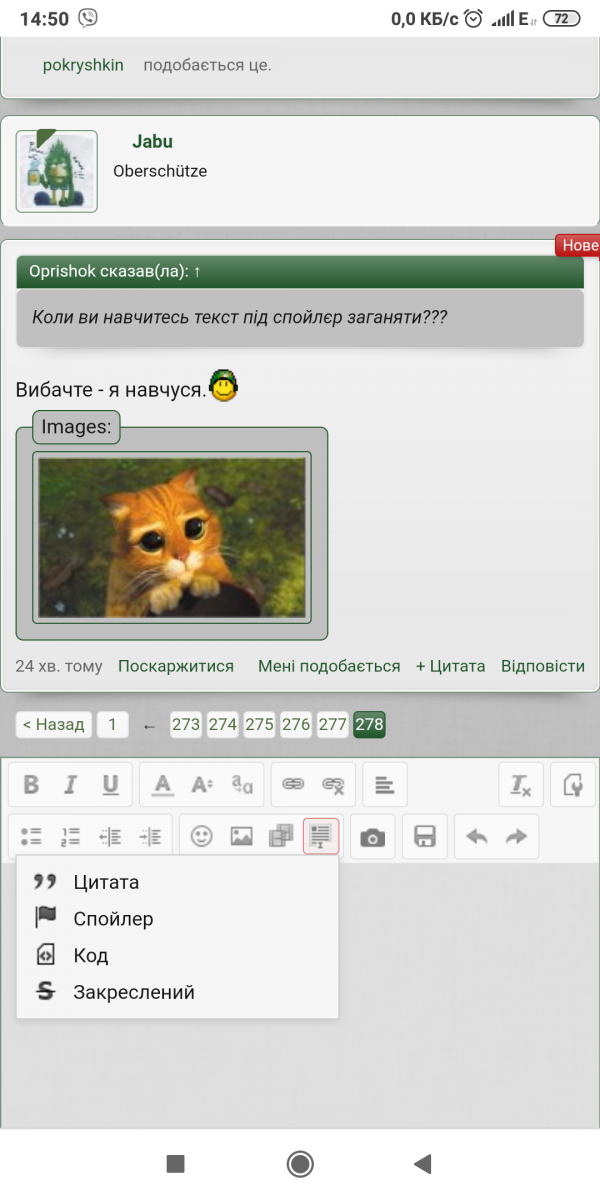Toggle bold formatting in editor
Image resolution: width=600 pixels, height=1200 pixels.
click(x=31, y=785)
